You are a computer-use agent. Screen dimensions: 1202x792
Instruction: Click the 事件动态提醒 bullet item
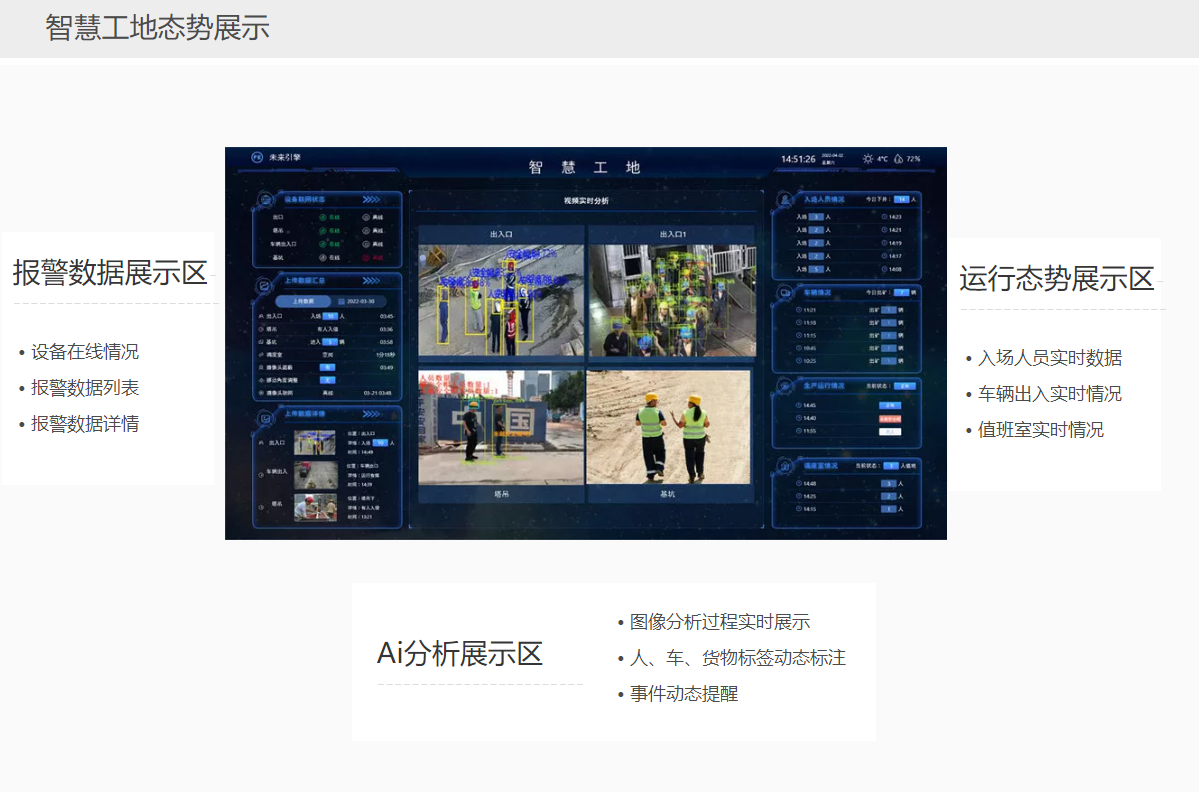pos(684,694)
